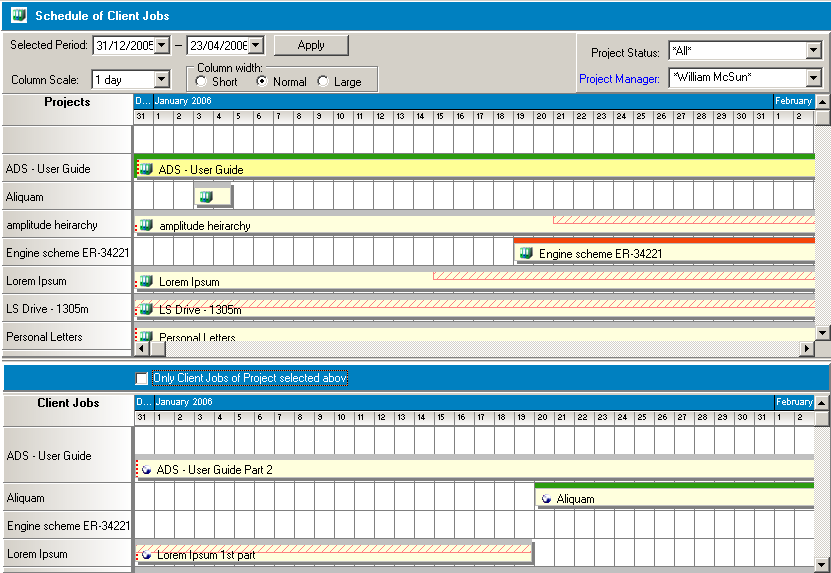Select Aliquam in Client Jobs list
Viewport: 831px width, 573px height.
[67, 498]
